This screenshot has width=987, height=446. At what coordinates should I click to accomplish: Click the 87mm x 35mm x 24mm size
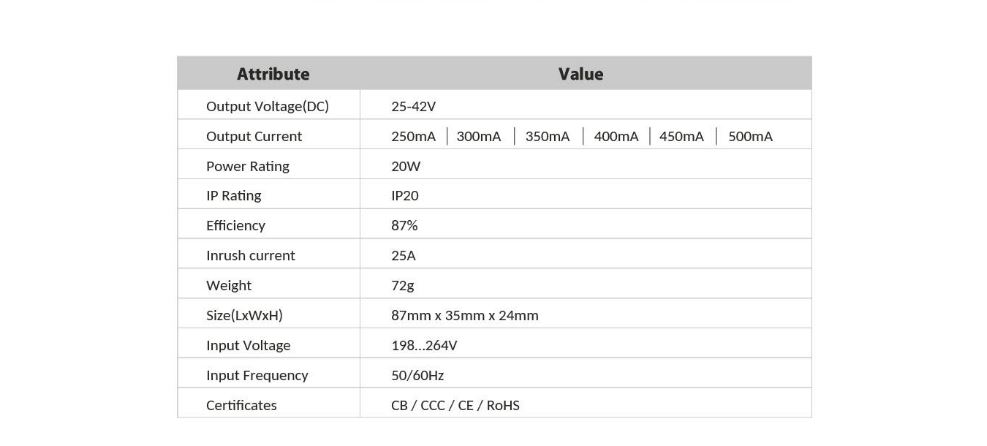[465, 316]
